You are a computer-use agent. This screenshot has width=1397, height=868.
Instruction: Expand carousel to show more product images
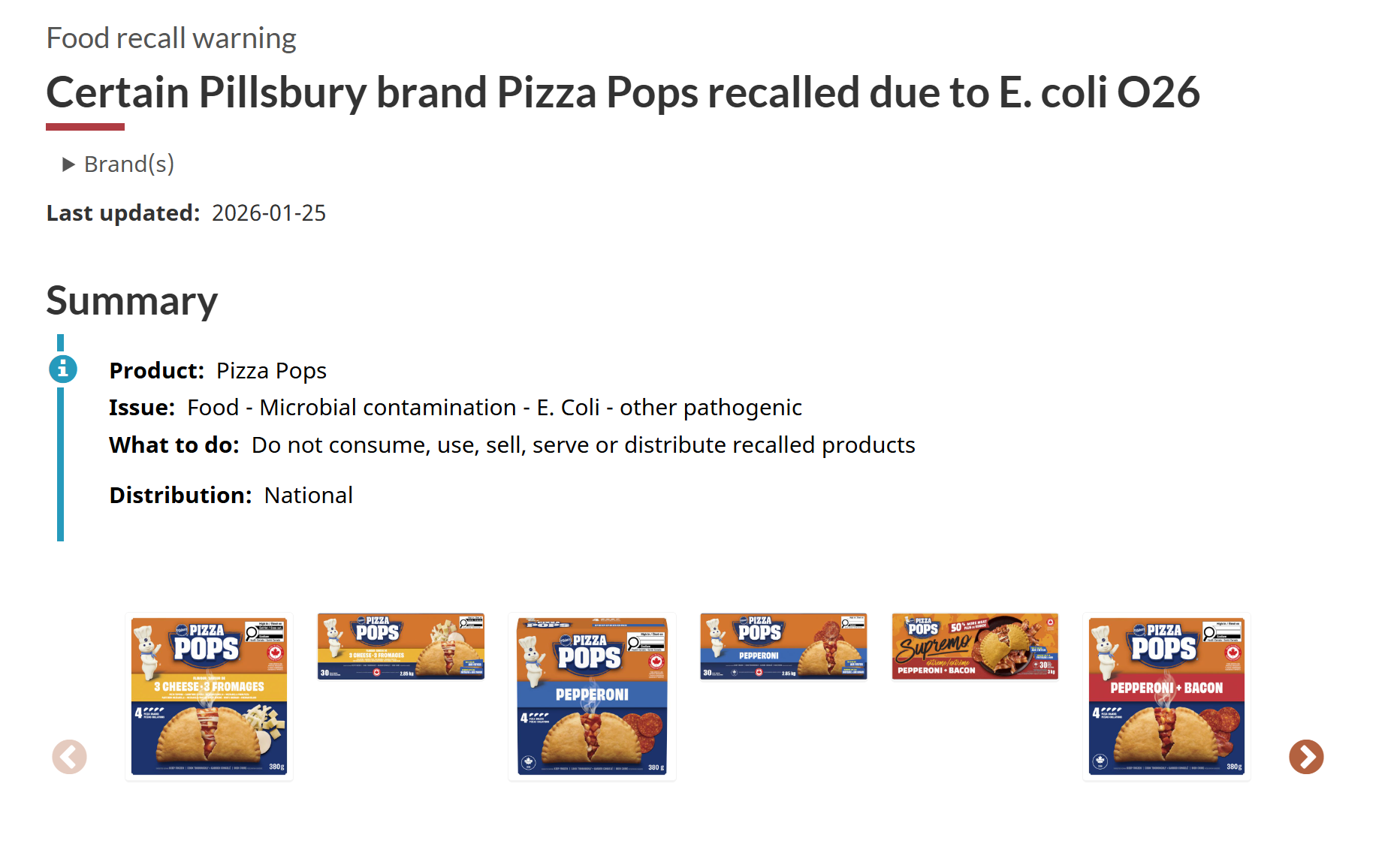coord(1306,757)
